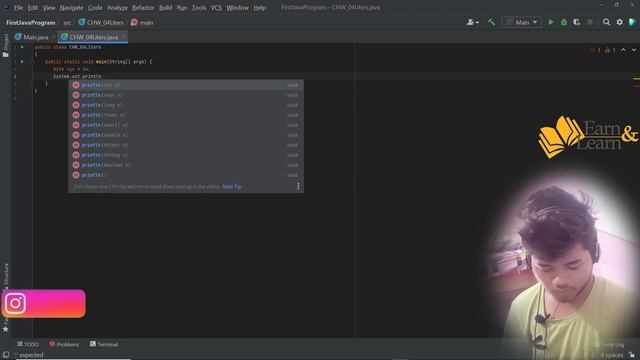Open the View menu
This screenshot has height=360, width=640.
49,8
